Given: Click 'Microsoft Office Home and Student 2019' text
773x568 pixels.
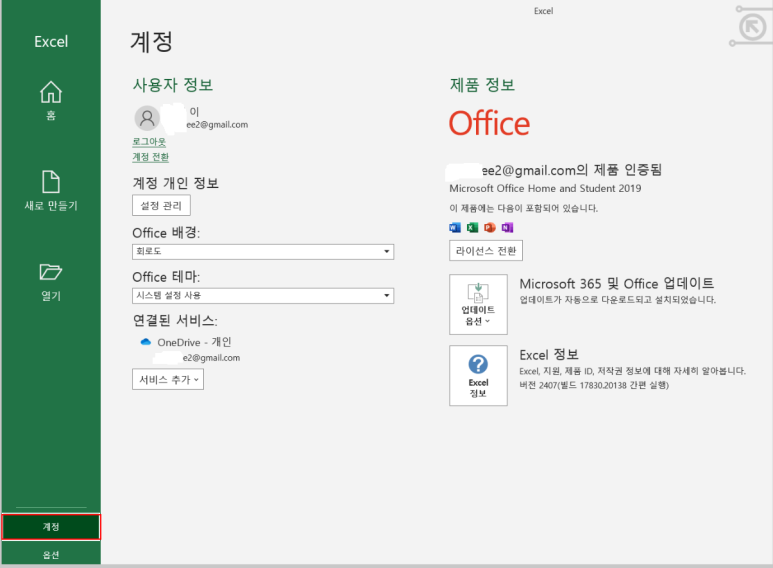Looking at the screenshot, I should tap(545, 188).
